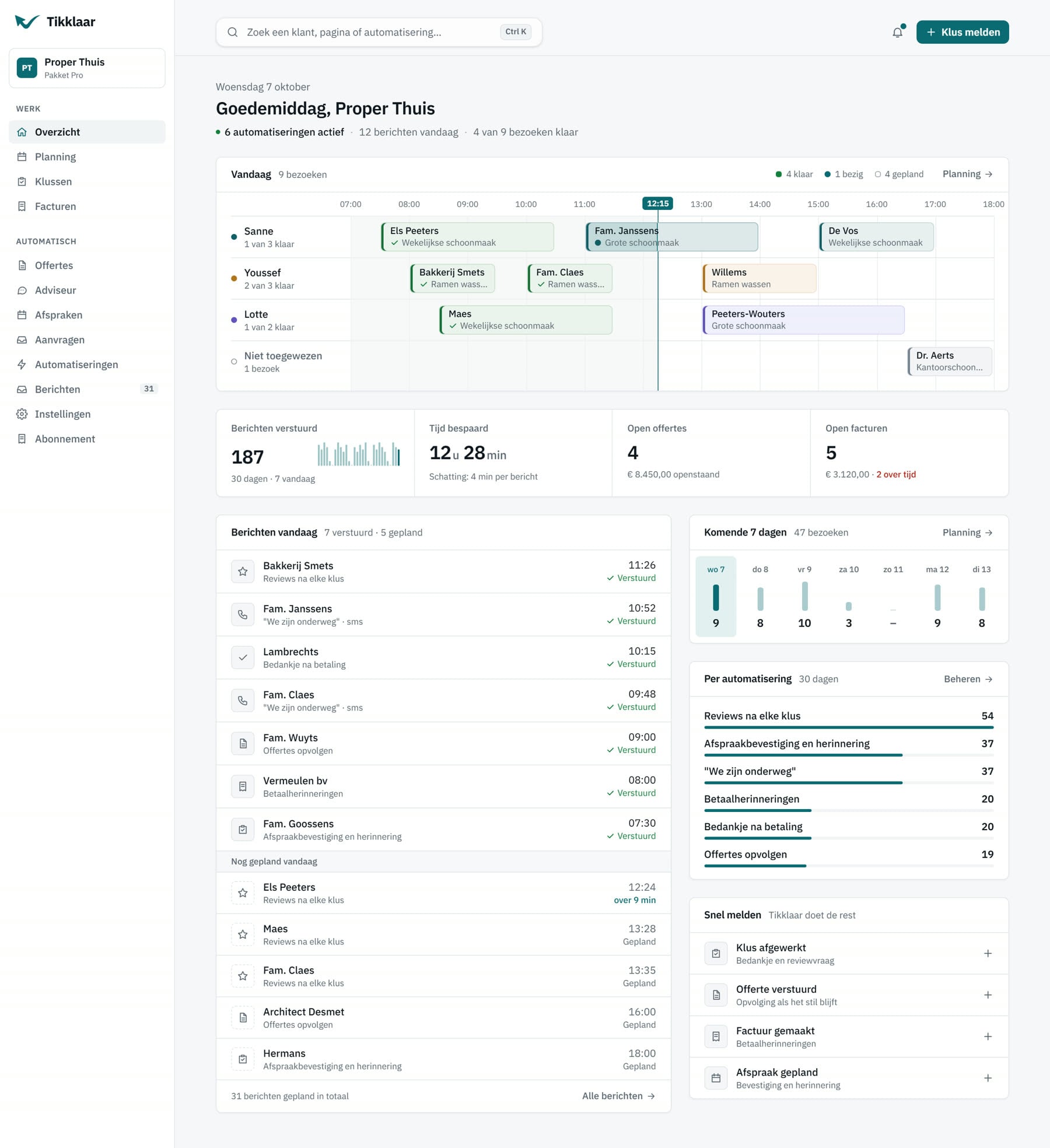Click the Offertes opvolgen progress bar
Viewport: 1050px width, 1148px height.
coord(849,866)
